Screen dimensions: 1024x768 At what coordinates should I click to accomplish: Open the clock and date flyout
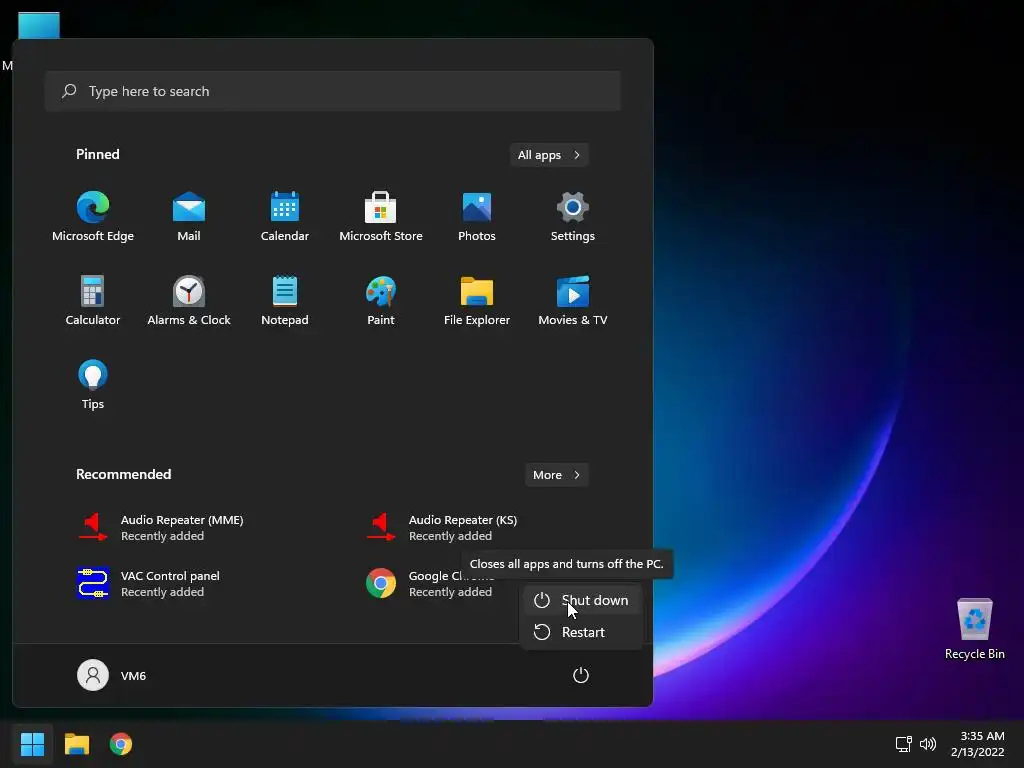(978, 744)
